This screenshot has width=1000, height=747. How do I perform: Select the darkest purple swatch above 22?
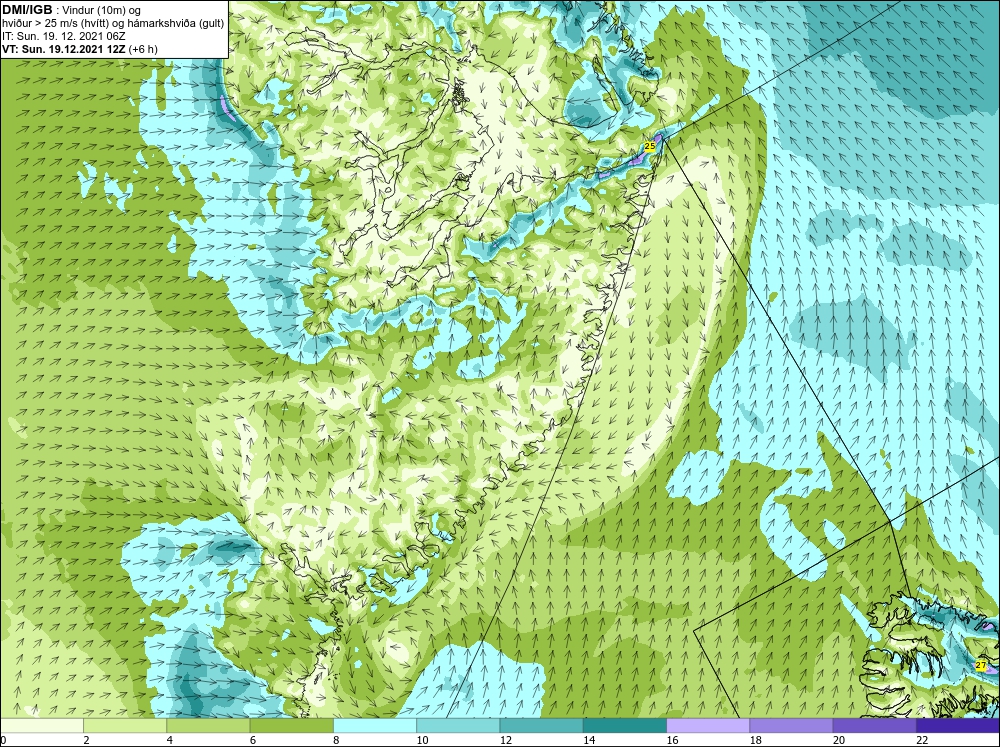[x=958, y=726]
